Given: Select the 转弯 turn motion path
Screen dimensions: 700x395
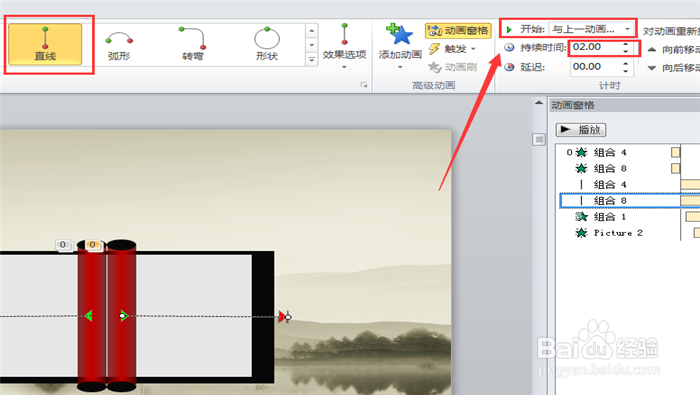Looking at the screenshot, I should pos(192,44).
